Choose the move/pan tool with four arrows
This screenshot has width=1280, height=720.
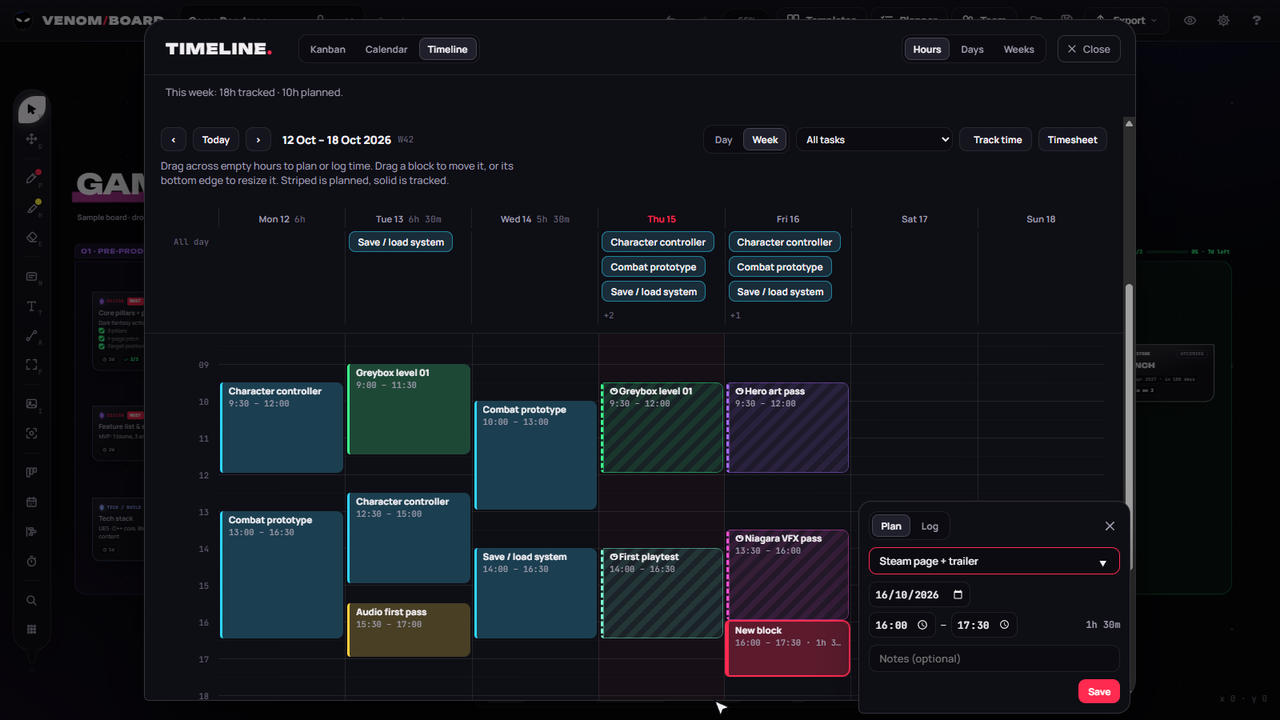[32, 139]
